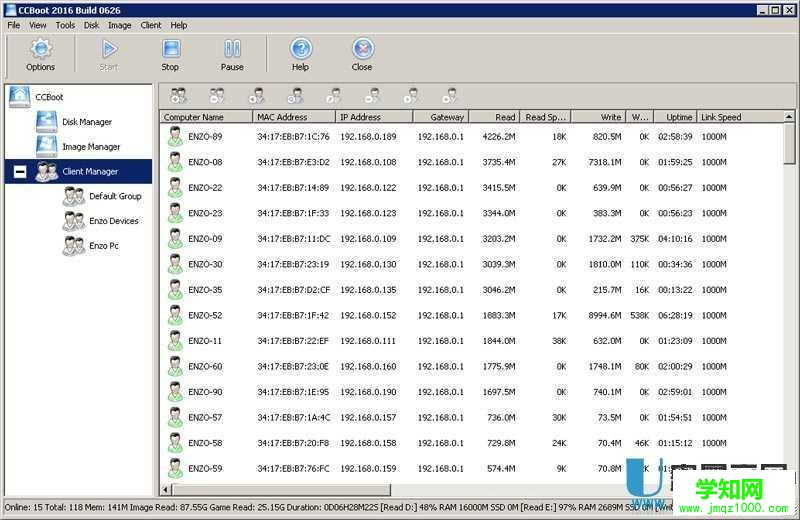Screen dimensions: 800x520
Task: Click the vertical scrollbar thumb
Action: tap(789, 143)
